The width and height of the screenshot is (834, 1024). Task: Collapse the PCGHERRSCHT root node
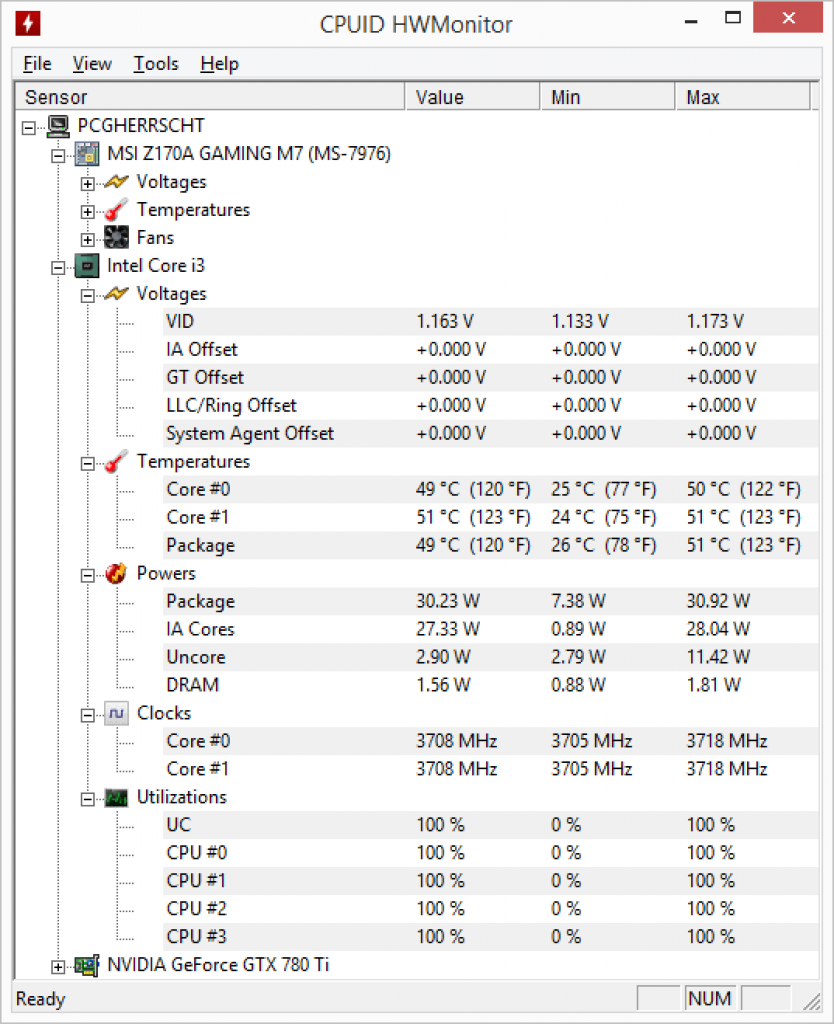(29, 127)
